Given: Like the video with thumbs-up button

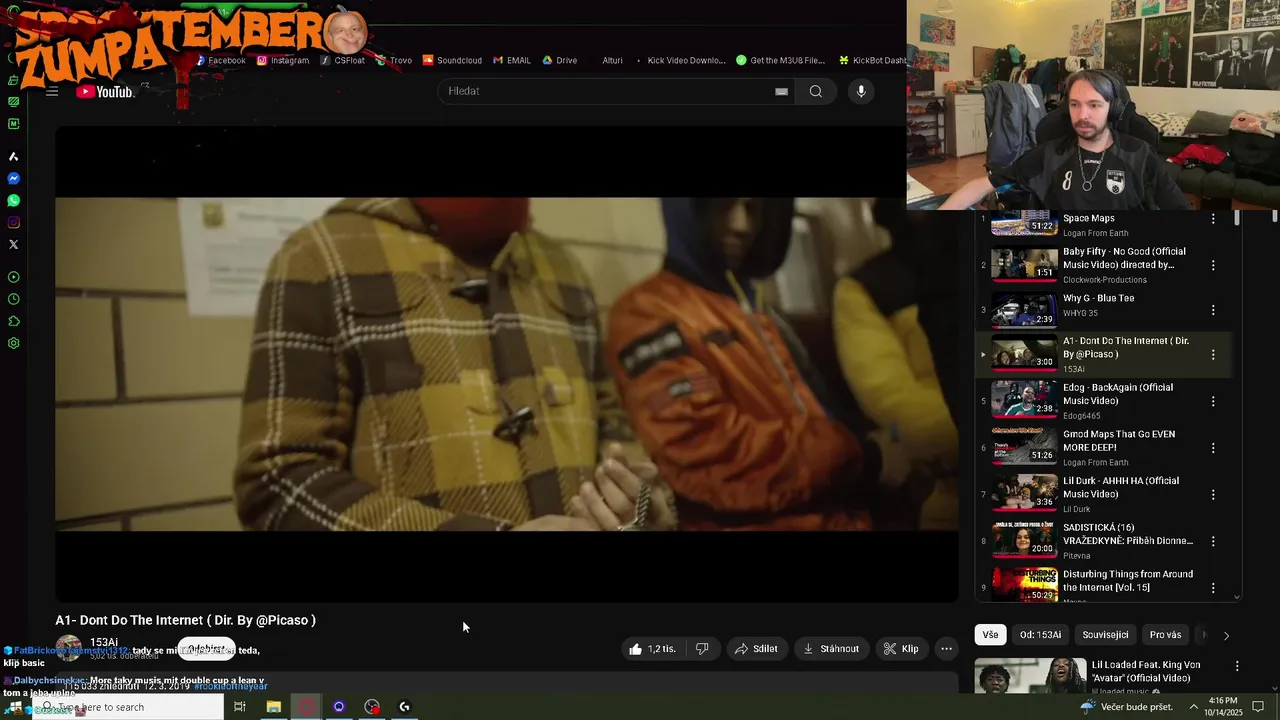Looking at the screenshot, I should coord(652,649).
